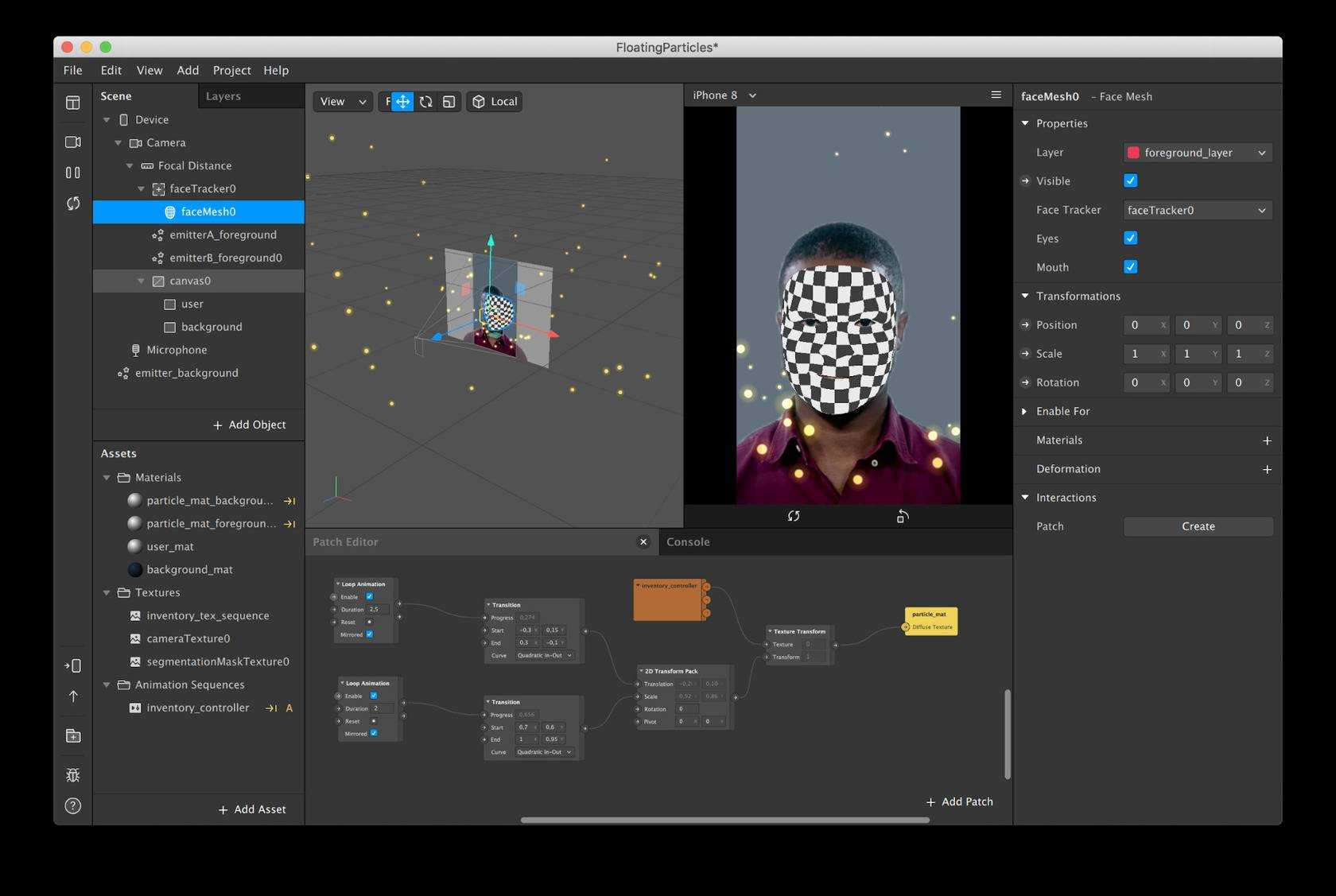The height and width of the screenshot is (896, 1336).
Task: Click the Create patch button
Action: click(1198, 526)
